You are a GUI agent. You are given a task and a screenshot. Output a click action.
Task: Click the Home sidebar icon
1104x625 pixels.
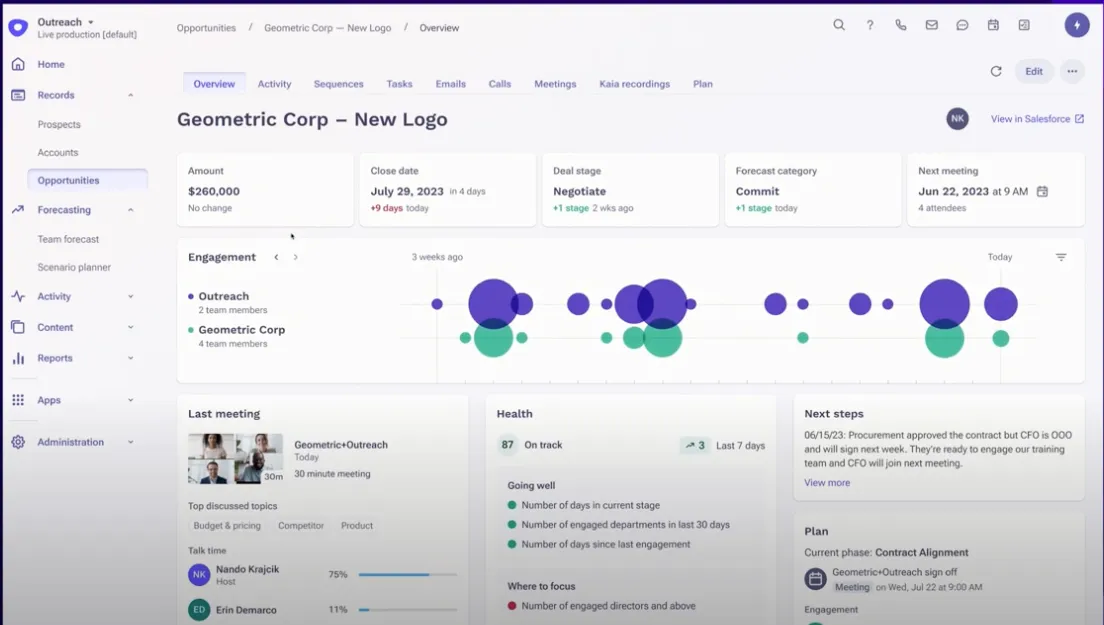click(18, 64)
